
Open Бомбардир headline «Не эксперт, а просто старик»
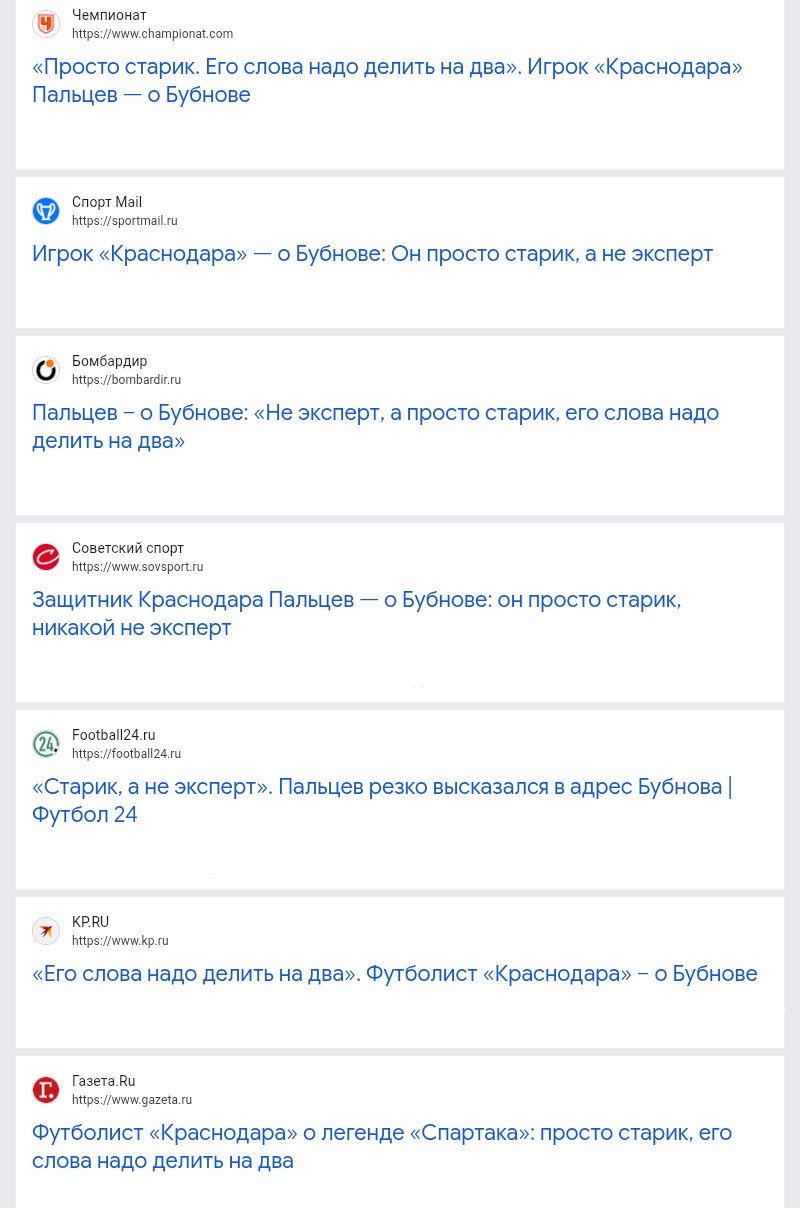point(375,427)
